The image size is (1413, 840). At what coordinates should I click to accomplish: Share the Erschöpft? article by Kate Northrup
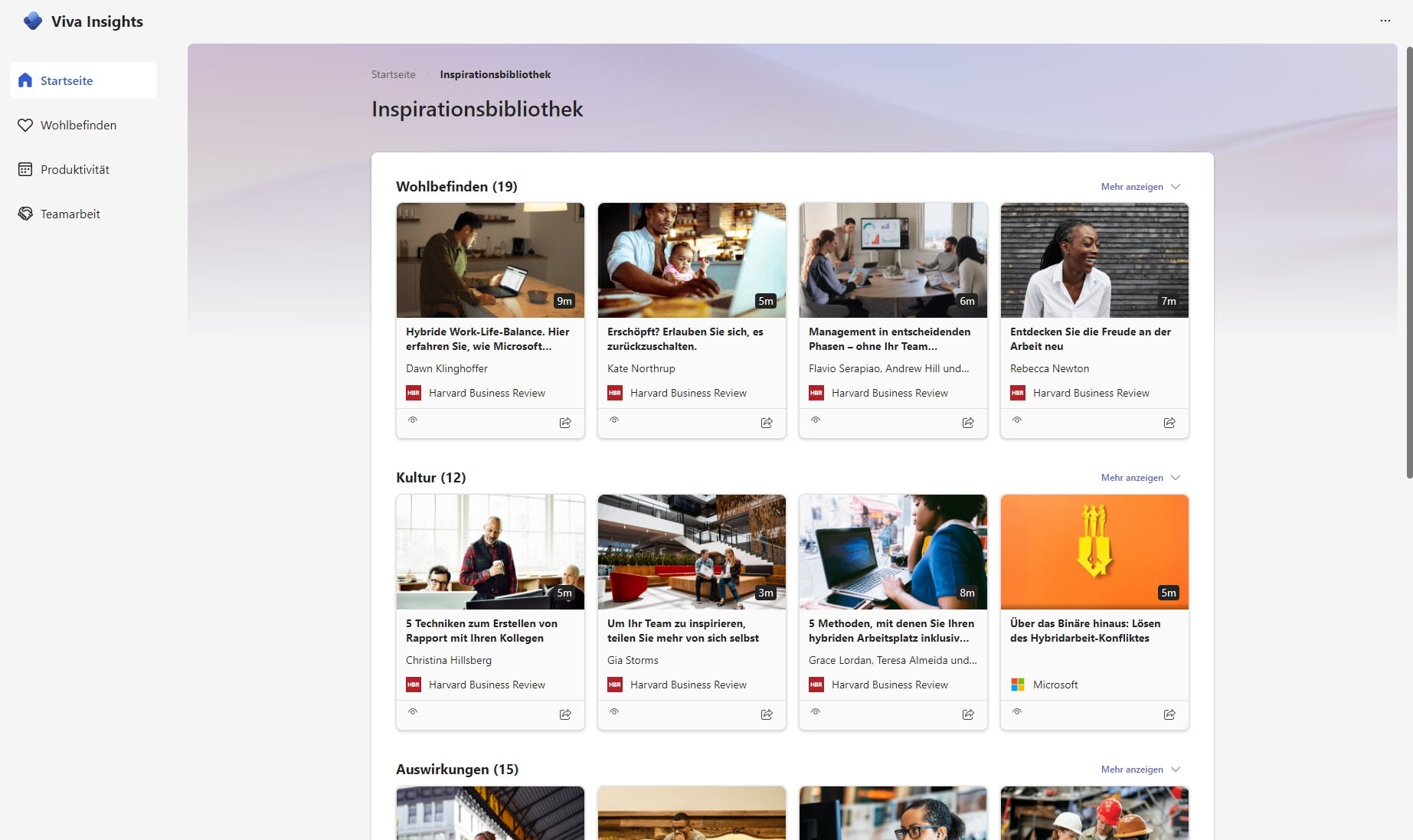point(767,423)
